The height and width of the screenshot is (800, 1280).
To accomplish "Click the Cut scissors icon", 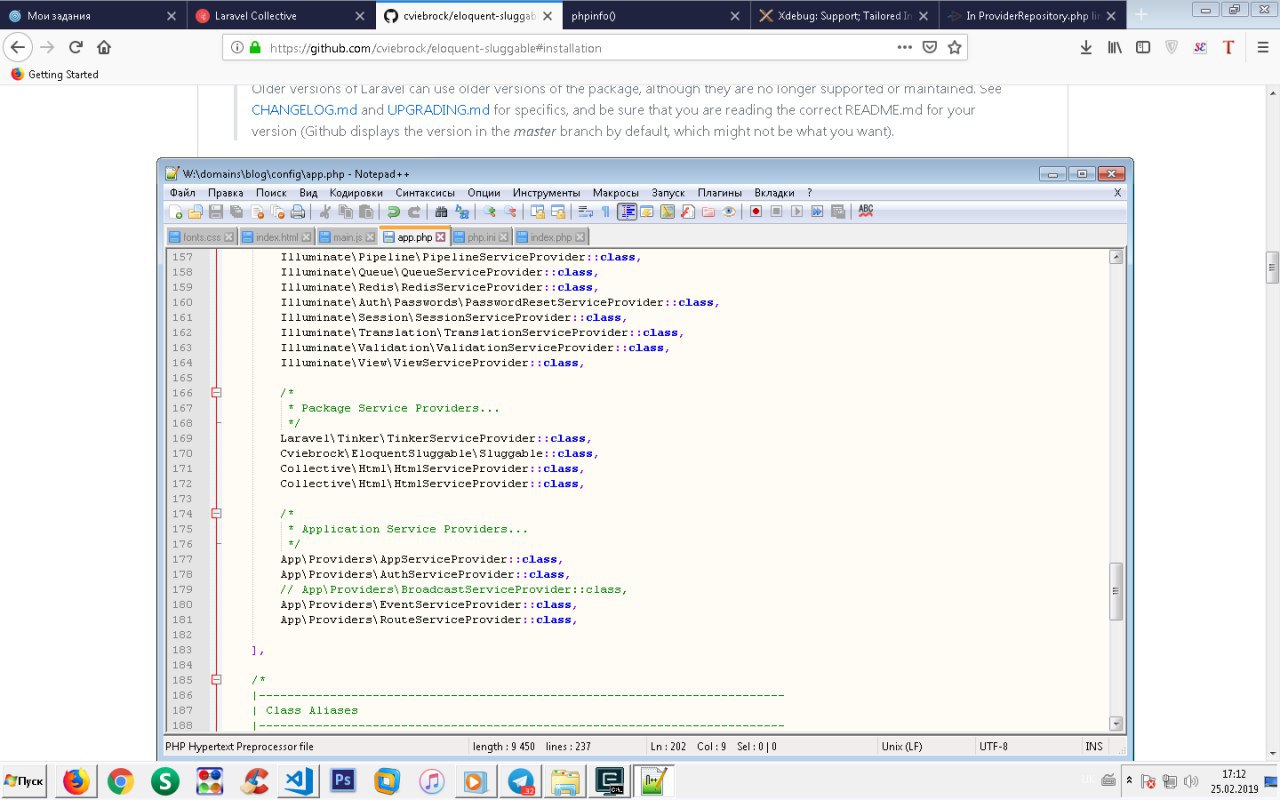I will pos(324,211).
